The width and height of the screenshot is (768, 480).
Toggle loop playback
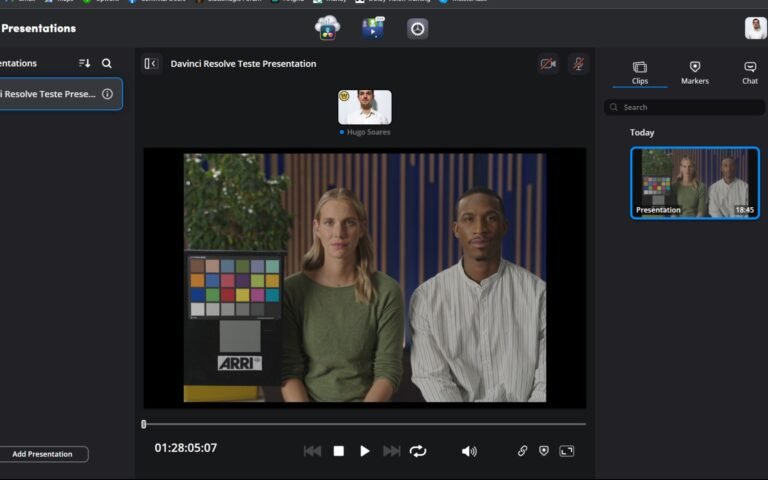418,451
